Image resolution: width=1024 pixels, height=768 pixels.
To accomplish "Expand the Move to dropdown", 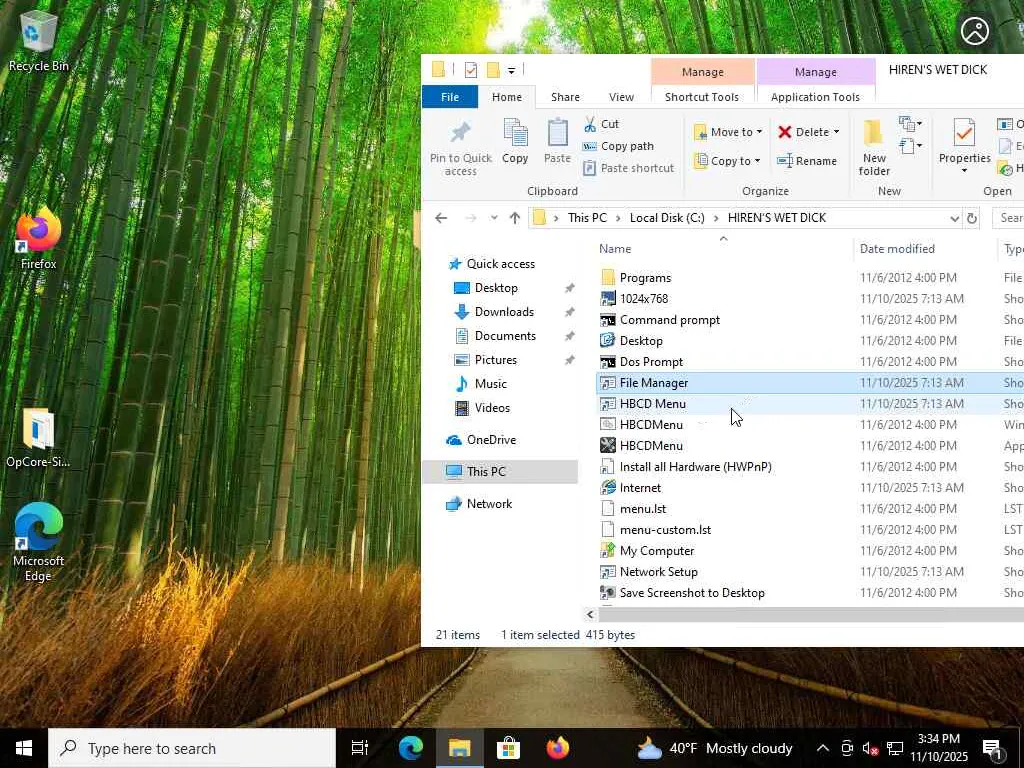I will (759, 132).
